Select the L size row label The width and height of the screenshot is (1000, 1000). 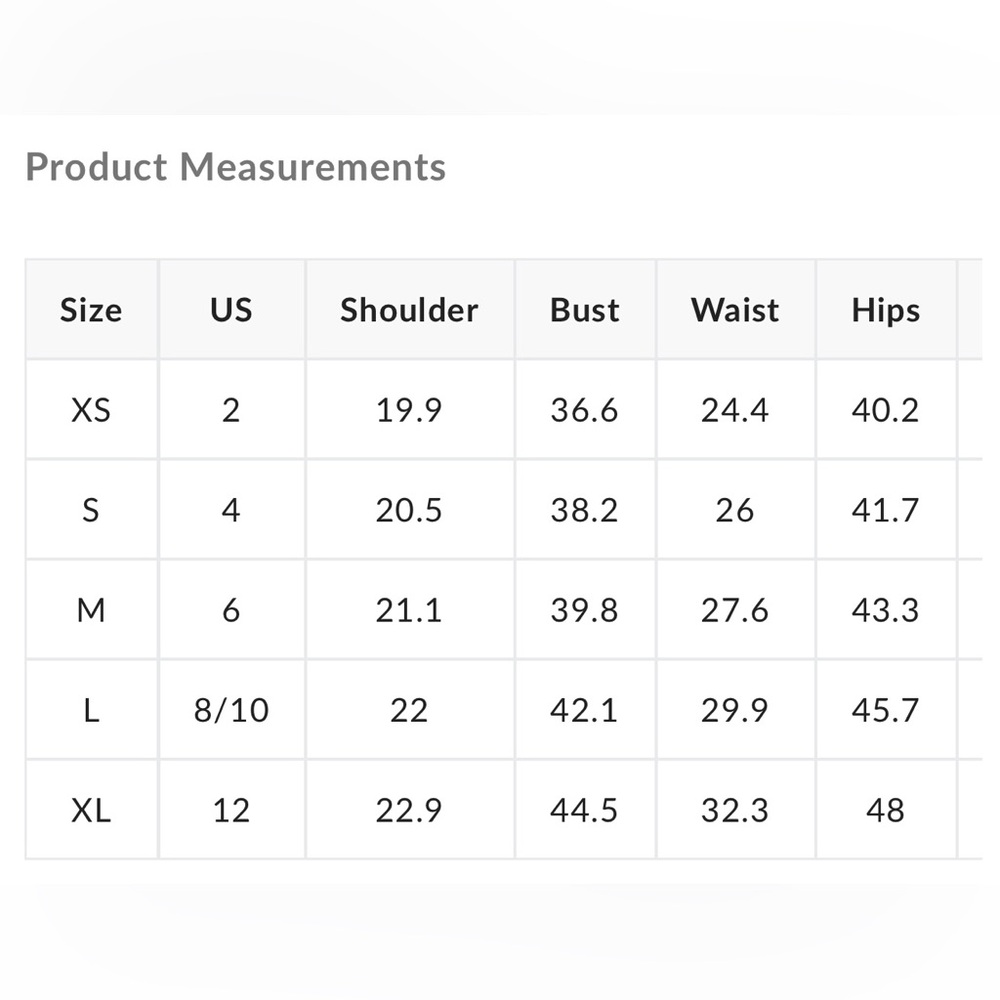click(91, 710)
